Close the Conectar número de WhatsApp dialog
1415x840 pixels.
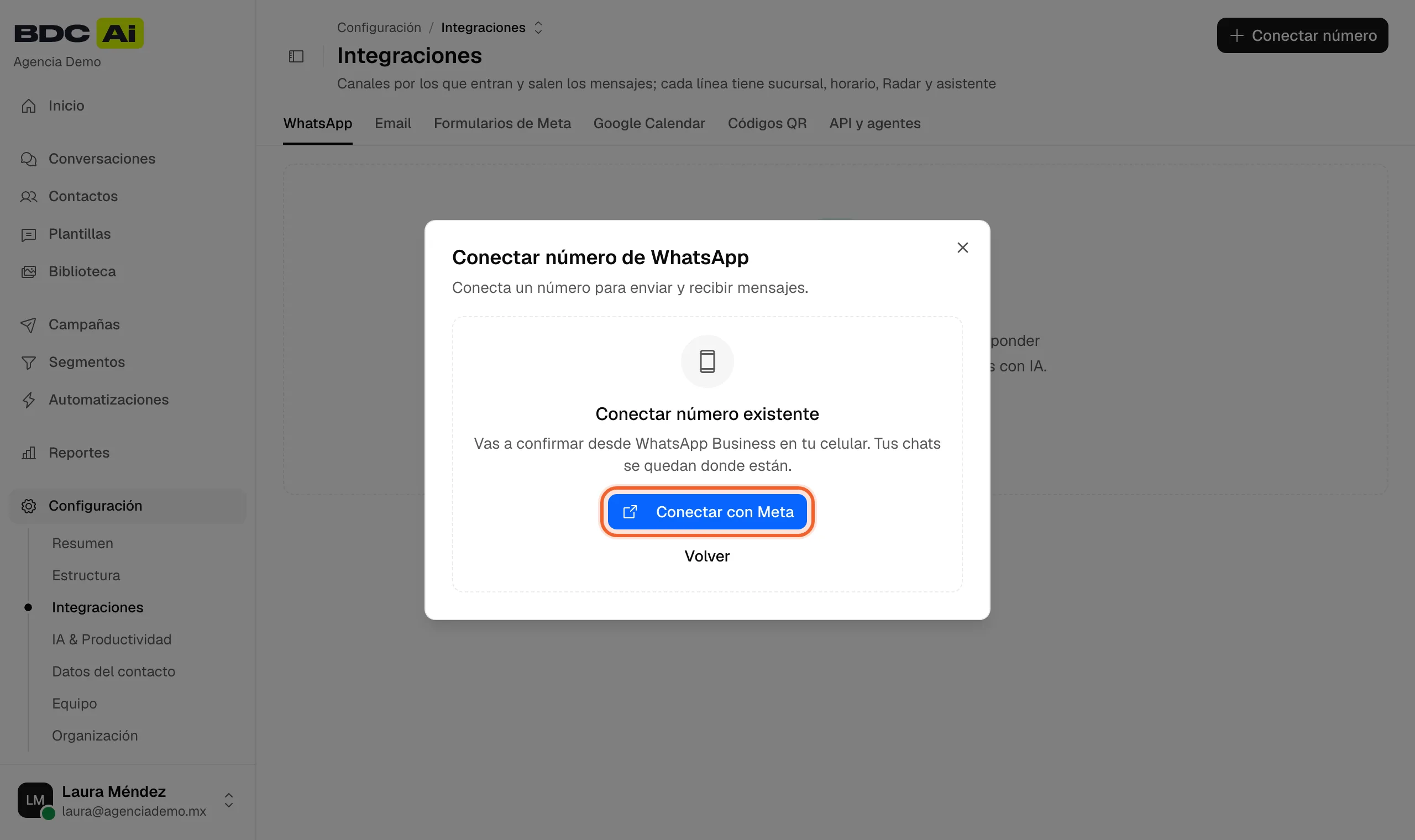click(962, 248)
